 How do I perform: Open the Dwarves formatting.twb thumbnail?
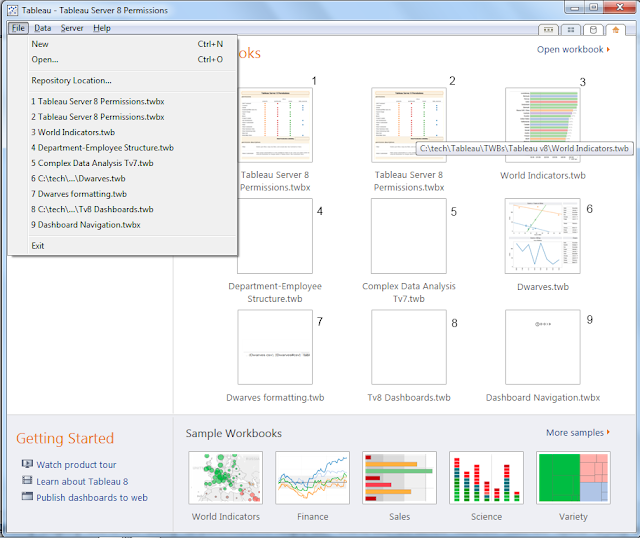tap(275, 347)
